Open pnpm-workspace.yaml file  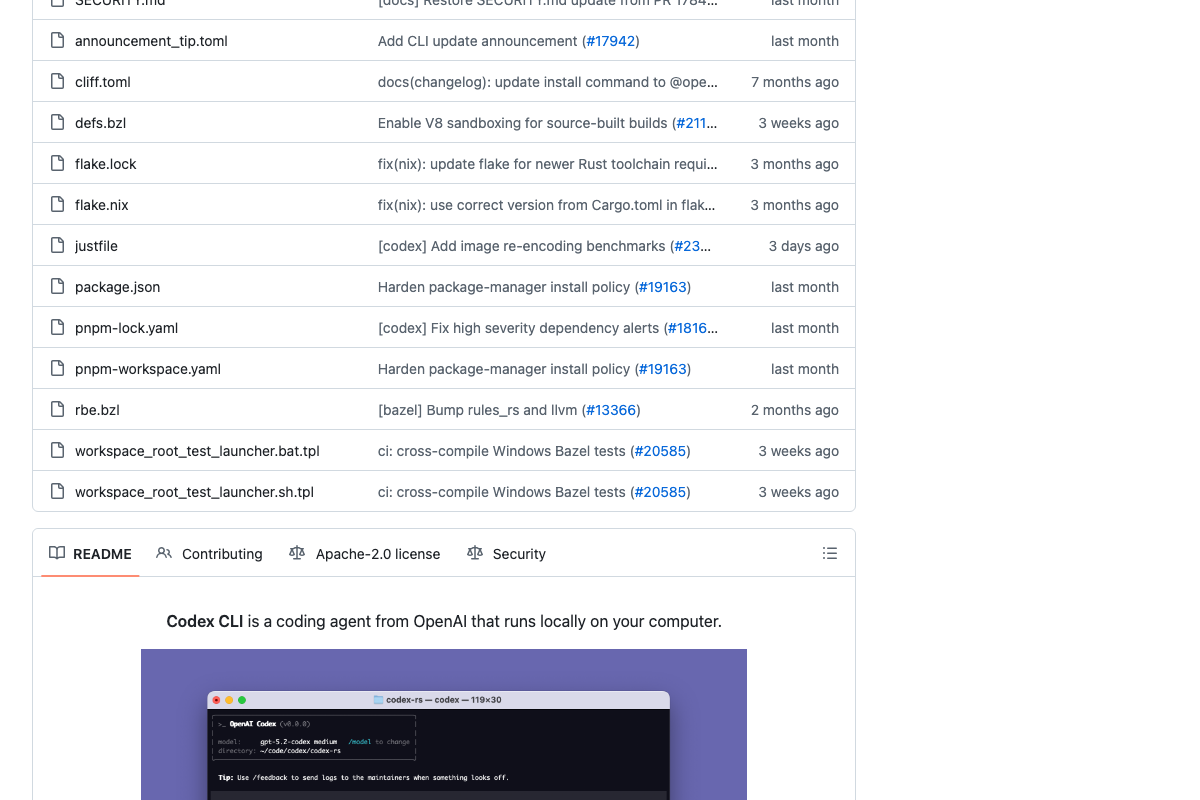[148, 369]
